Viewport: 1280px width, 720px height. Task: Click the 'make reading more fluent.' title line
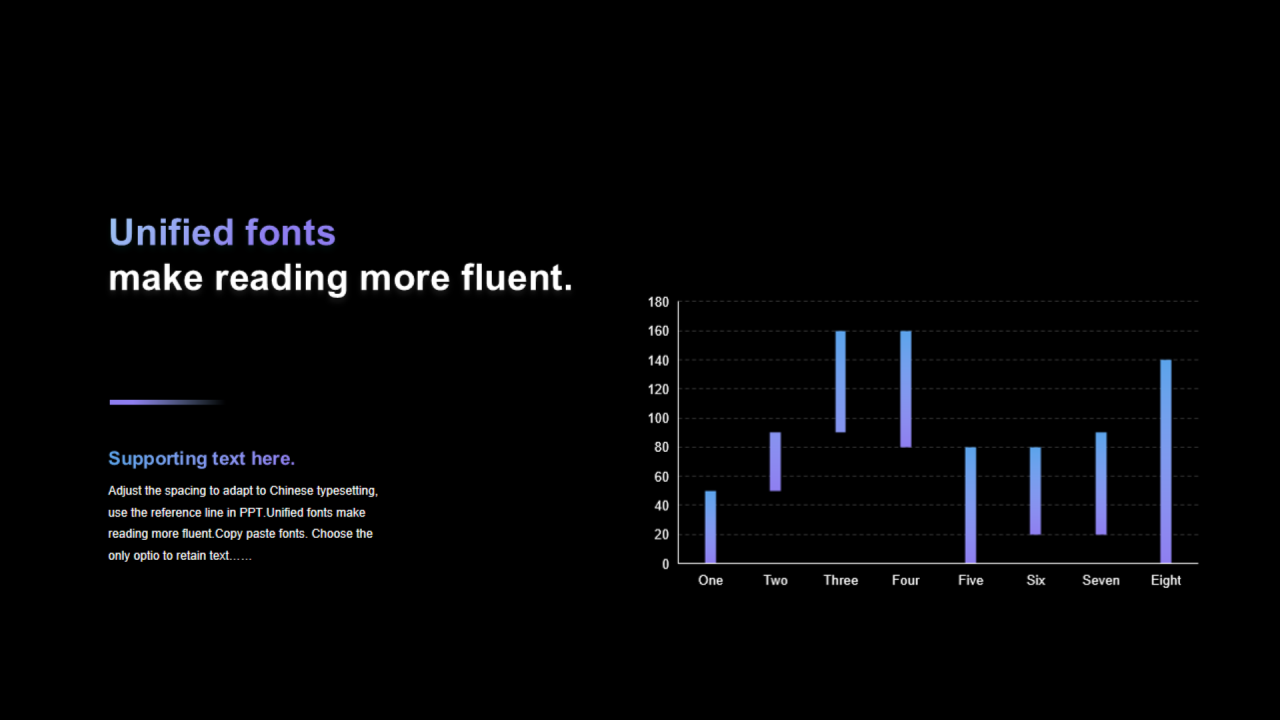[x=341, y=278]
